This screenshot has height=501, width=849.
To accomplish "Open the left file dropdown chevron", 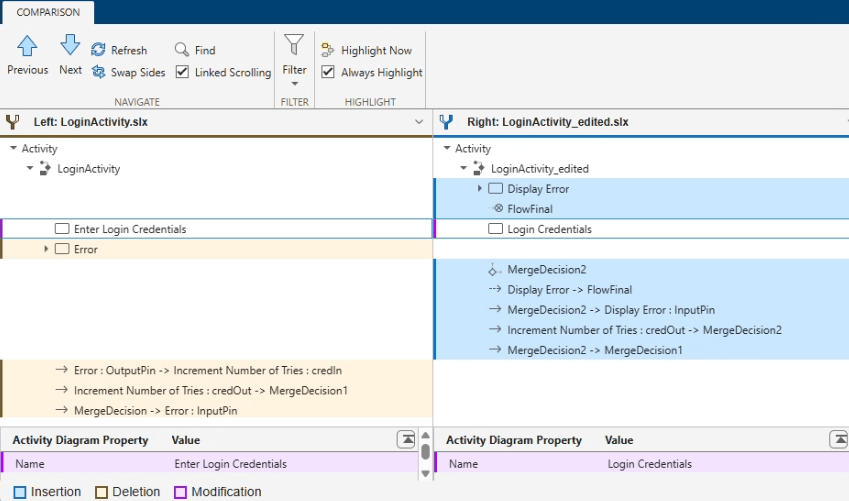I will click(x=419, y=122).
